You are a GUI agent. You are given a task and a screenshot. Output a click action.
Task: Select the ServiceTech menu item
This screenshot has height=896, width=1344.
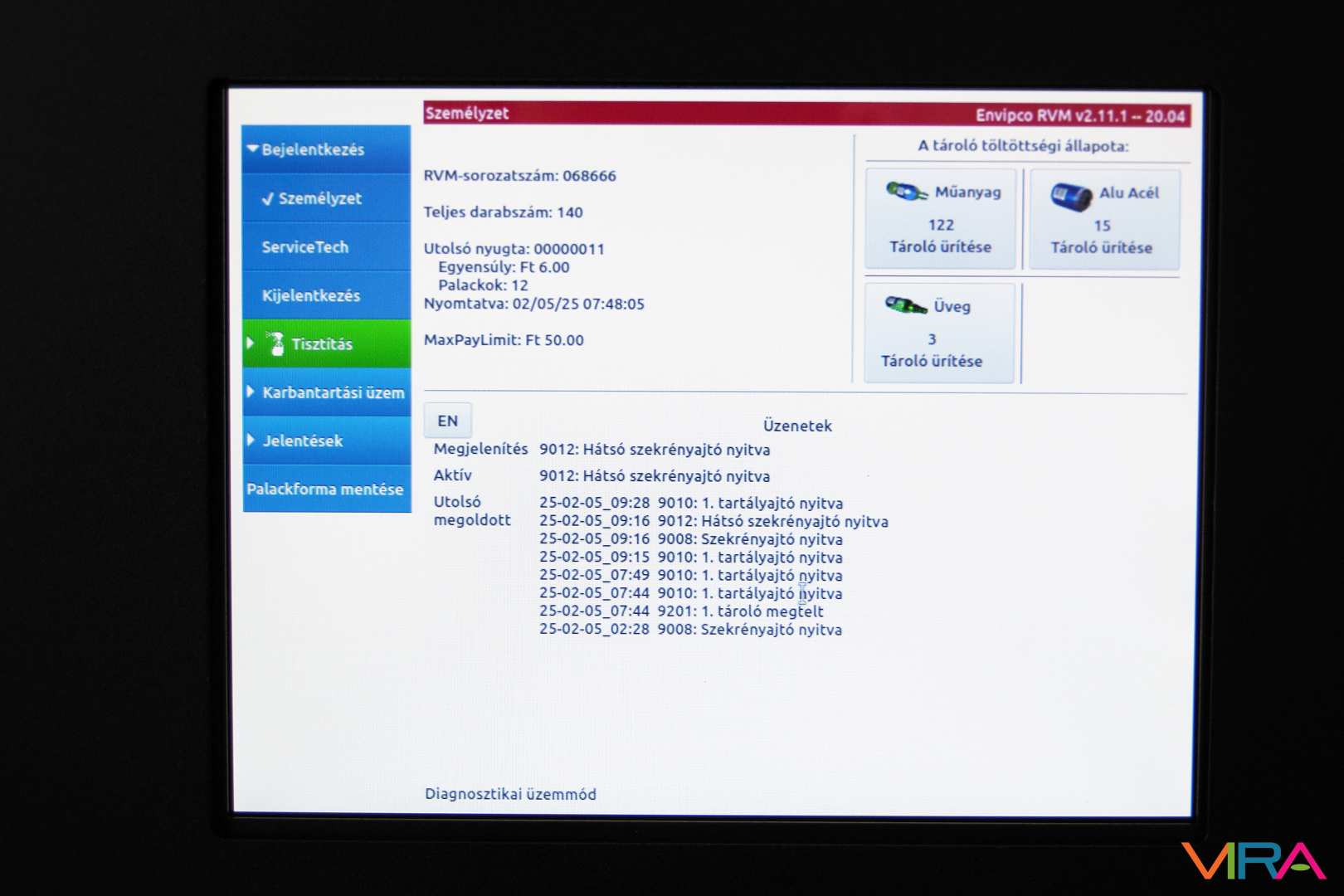(x=305, y=247)
